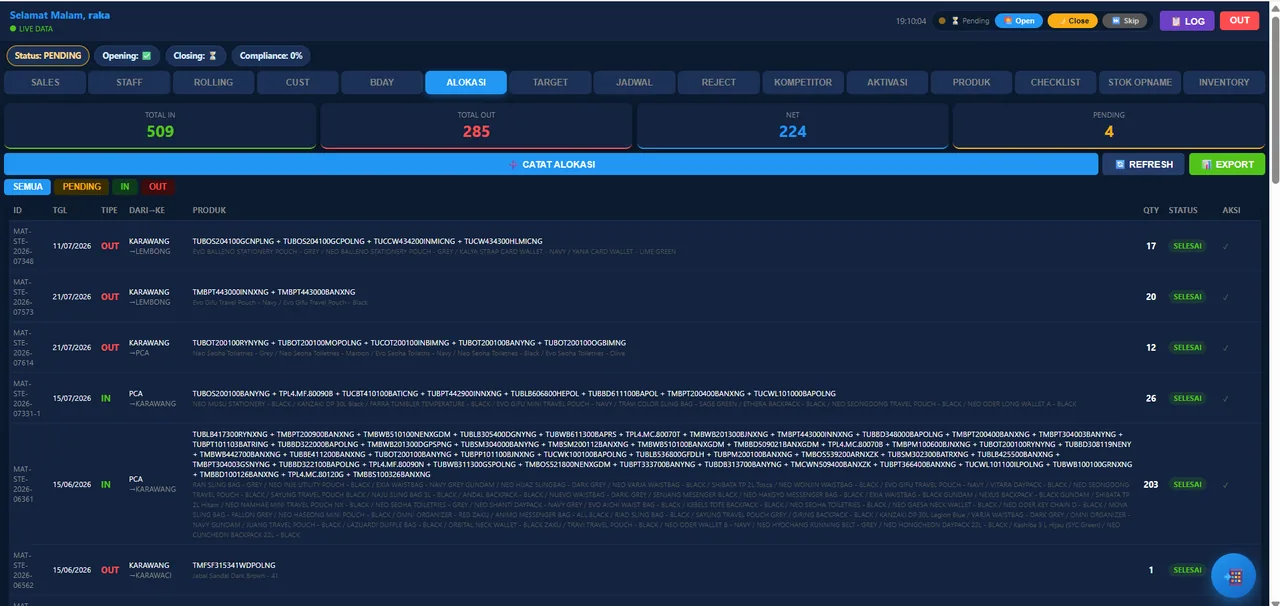Click the TOTAL OUT 285 card
This screenshot has width=1280, height=606.
(476, 126)
